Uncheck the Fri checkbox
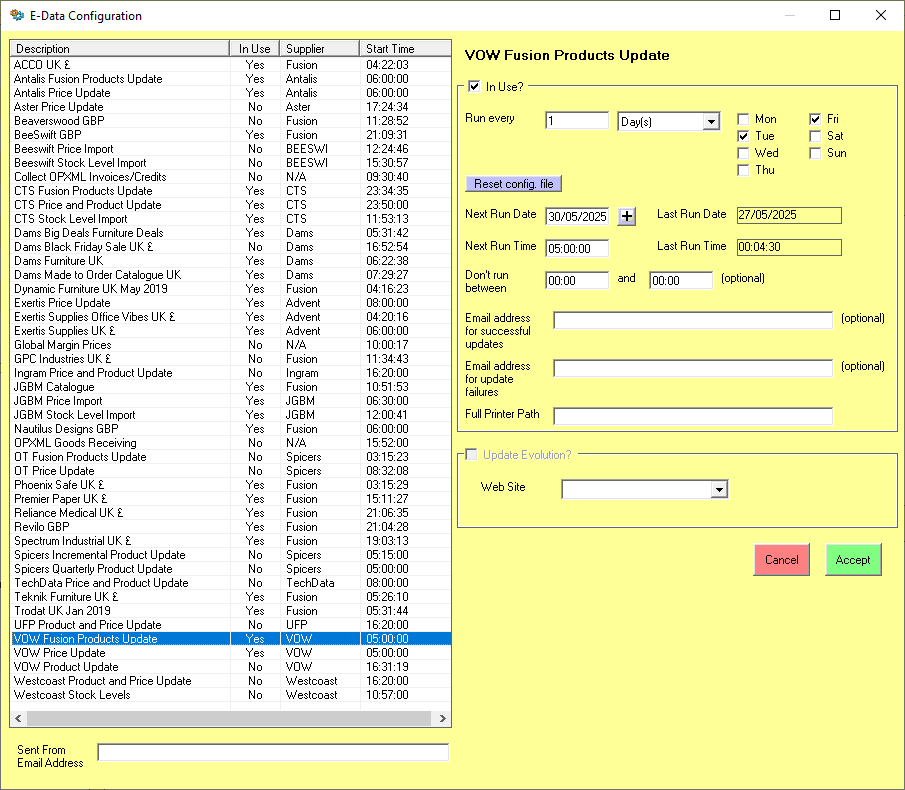905x790 pixels. [815, 119]
